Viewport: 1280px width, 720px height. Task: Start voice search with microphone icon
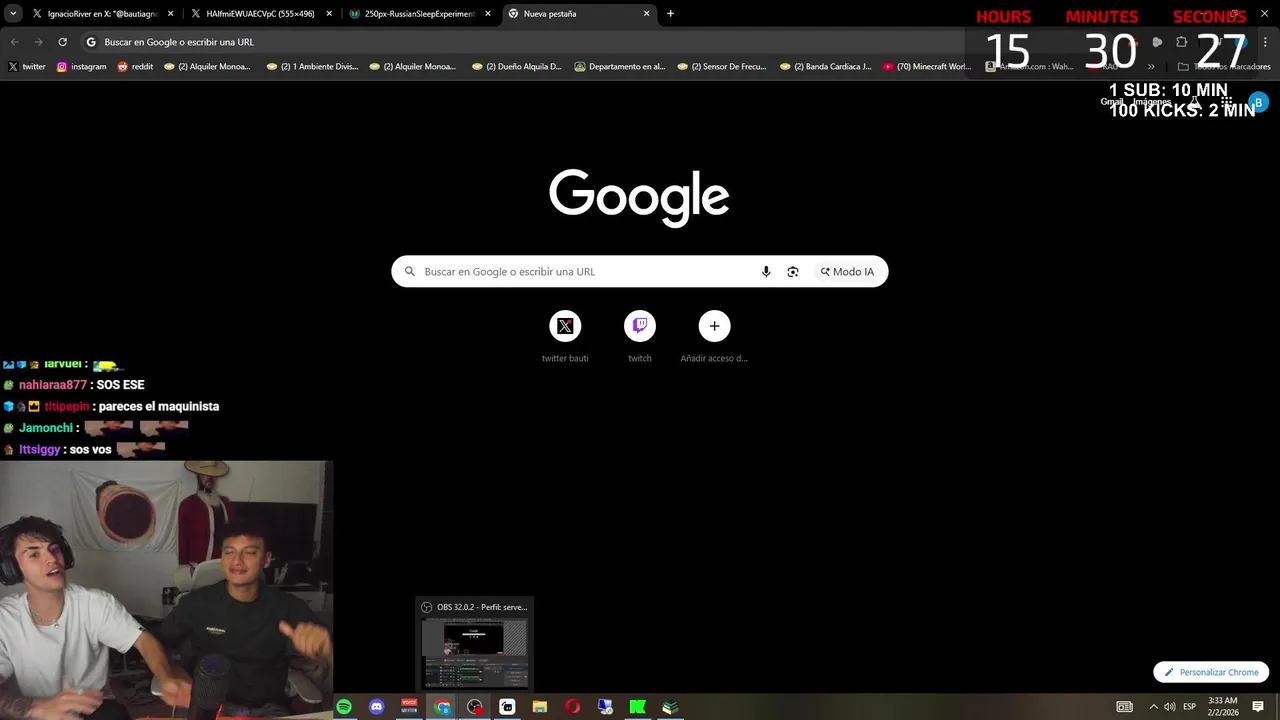click(766, 271)
